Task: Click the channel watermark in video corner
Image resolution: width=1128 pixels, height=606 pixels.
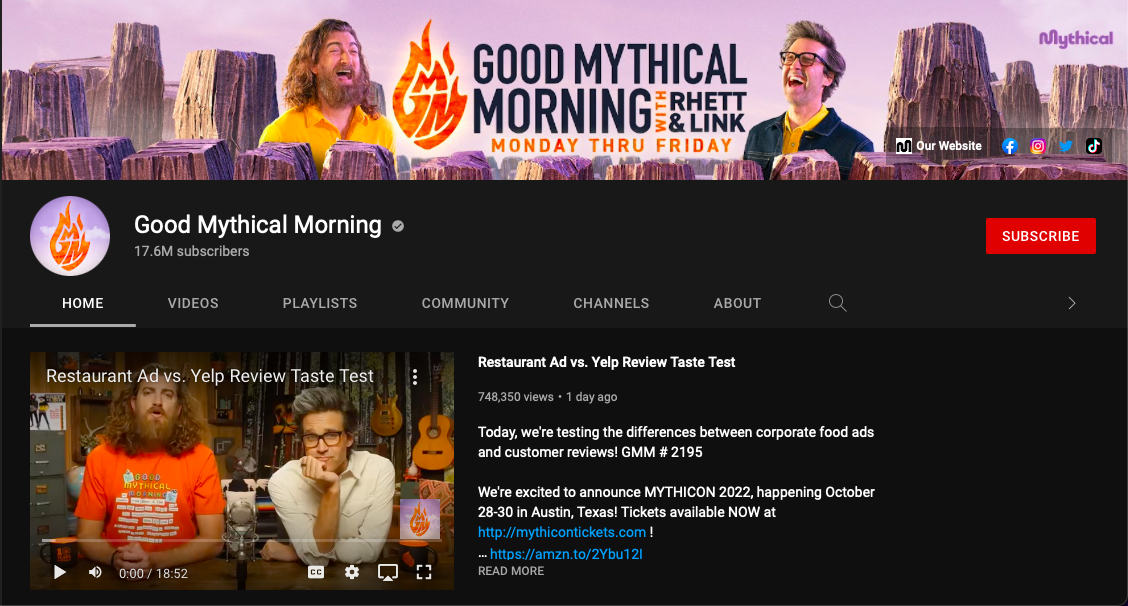Action: tap(419, 519)
